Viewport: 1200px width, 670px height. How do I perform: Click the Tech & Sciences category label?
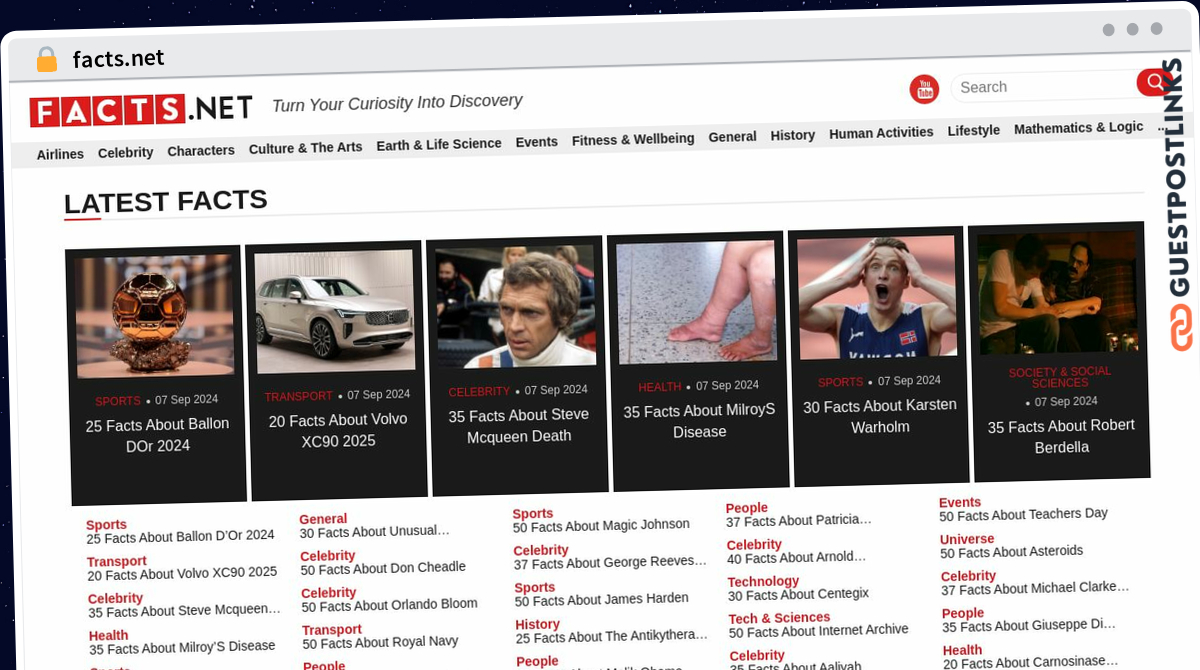[x=779, y=618]
